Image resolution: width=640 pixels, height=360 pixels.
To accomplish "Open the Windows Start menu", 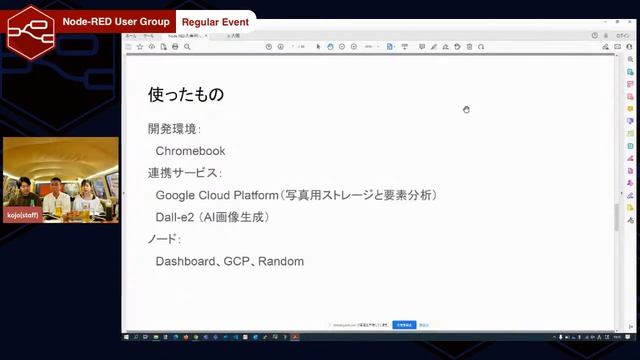I will 126,337.
